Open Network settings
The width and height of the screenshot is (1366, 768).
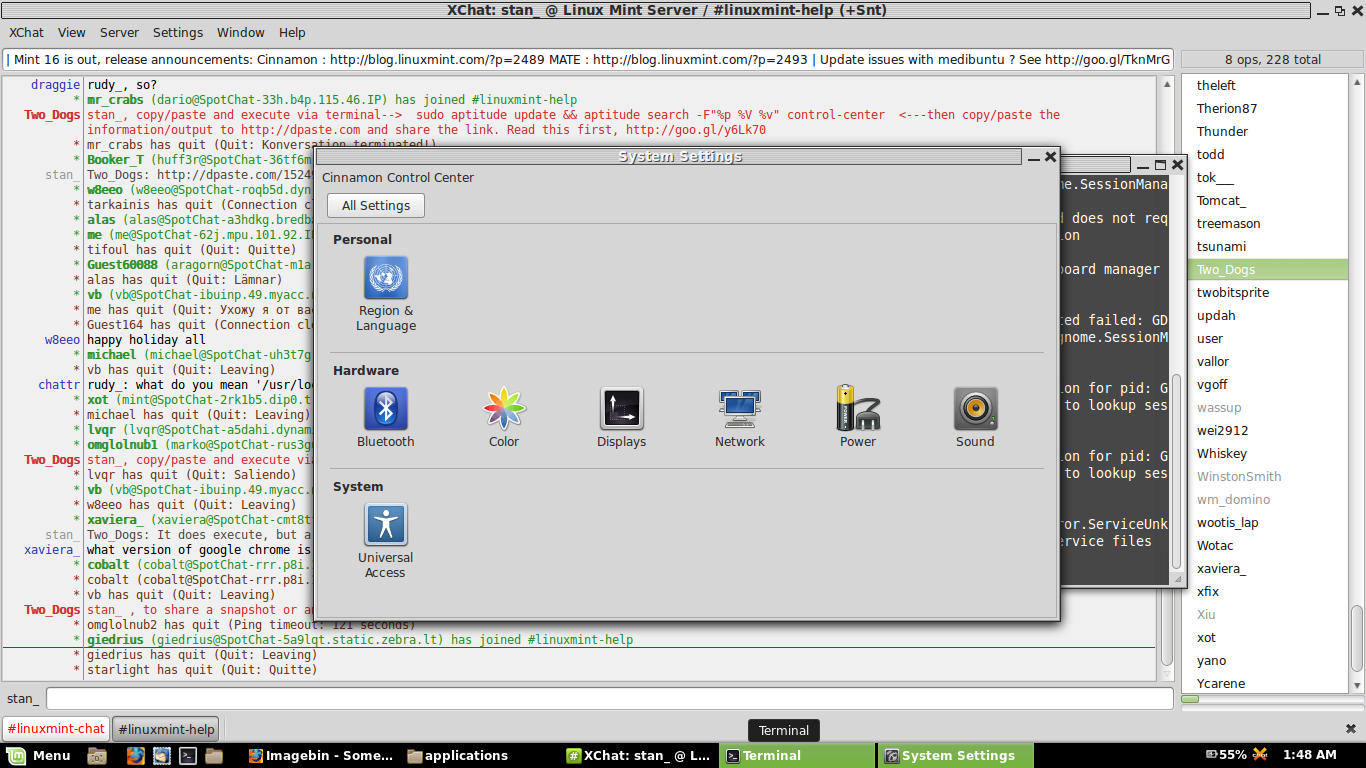click(740, 418)
